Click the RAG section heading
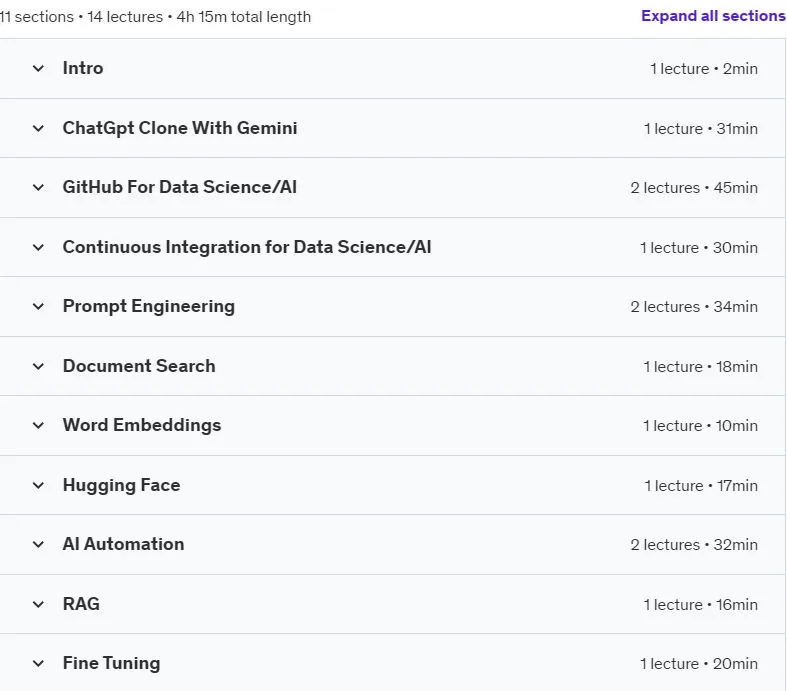Viewport: 787px width, 691px height. click(x=81, y=604)
